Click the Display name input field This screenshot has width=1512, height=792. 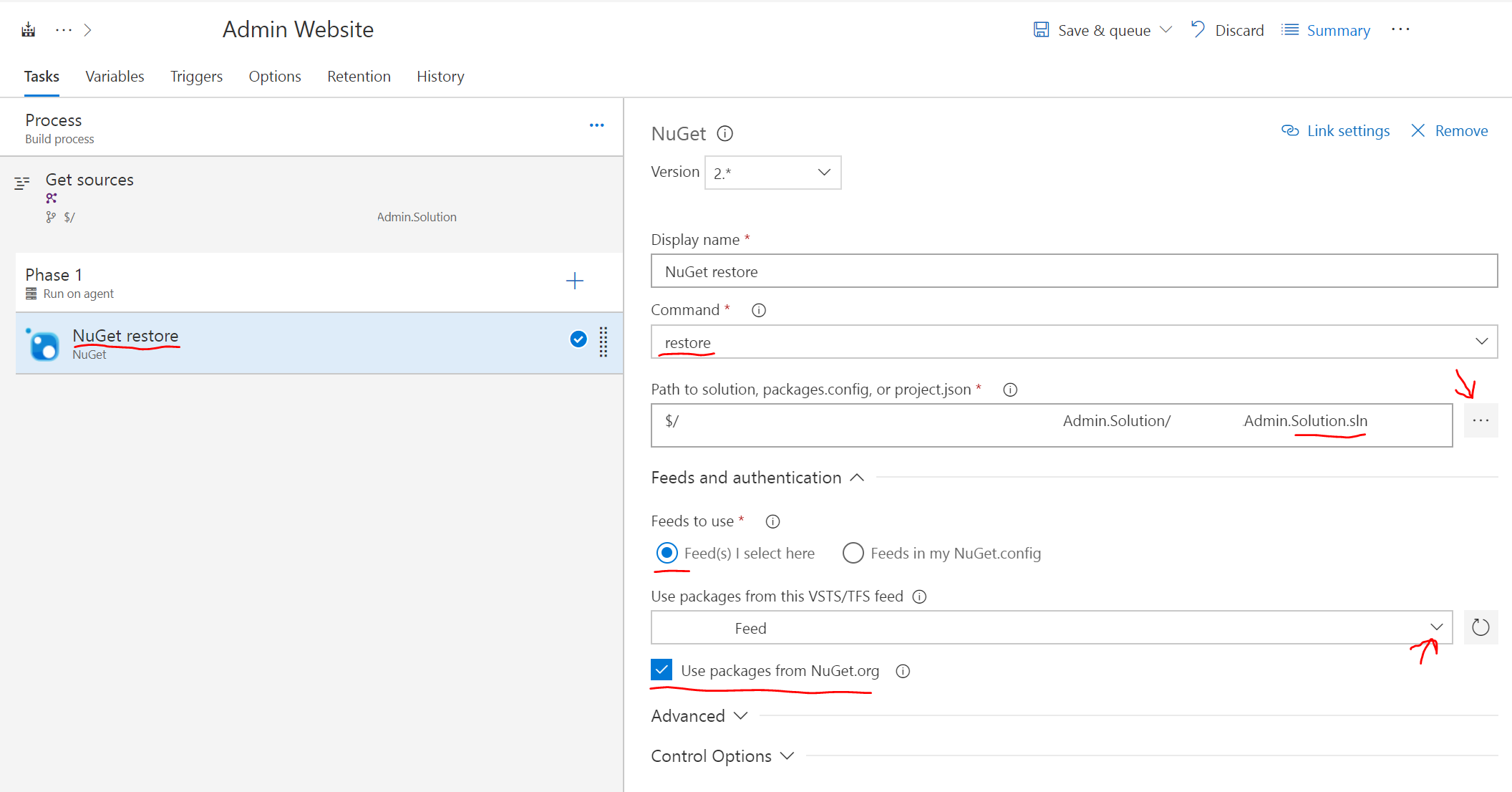[1073, 271]
